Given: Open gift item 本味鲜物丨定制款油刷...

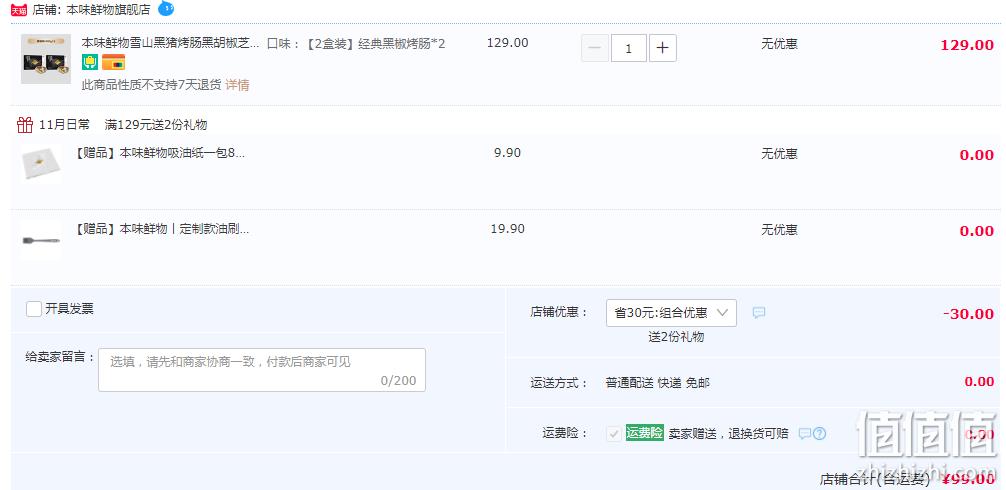Looking at the screenshot, I should 162,229.
